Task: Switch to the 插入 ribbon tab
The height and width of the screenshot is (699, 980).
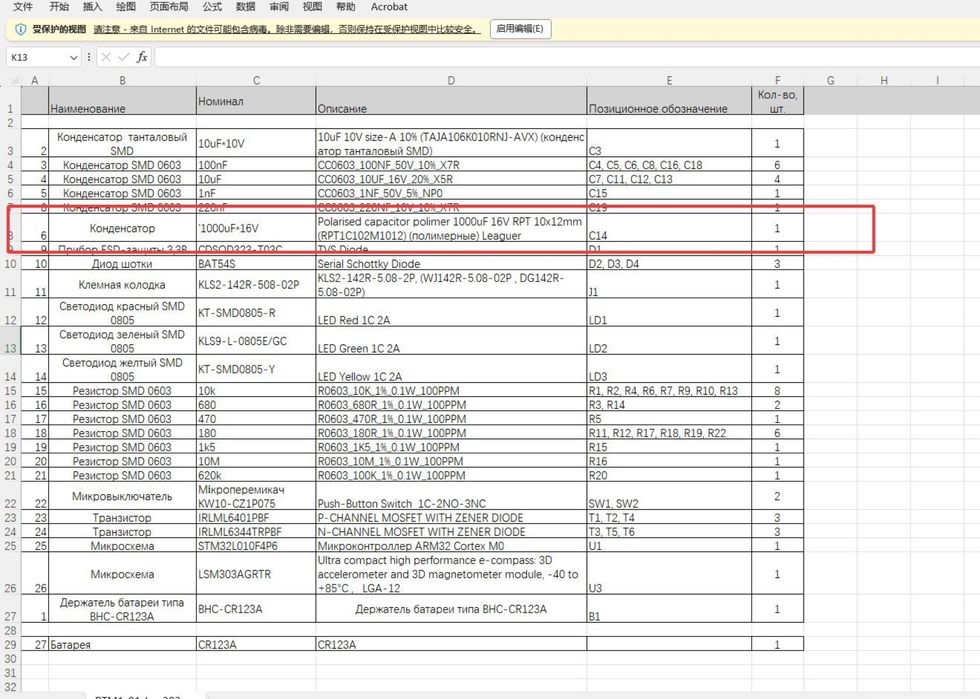Action: 92,7
